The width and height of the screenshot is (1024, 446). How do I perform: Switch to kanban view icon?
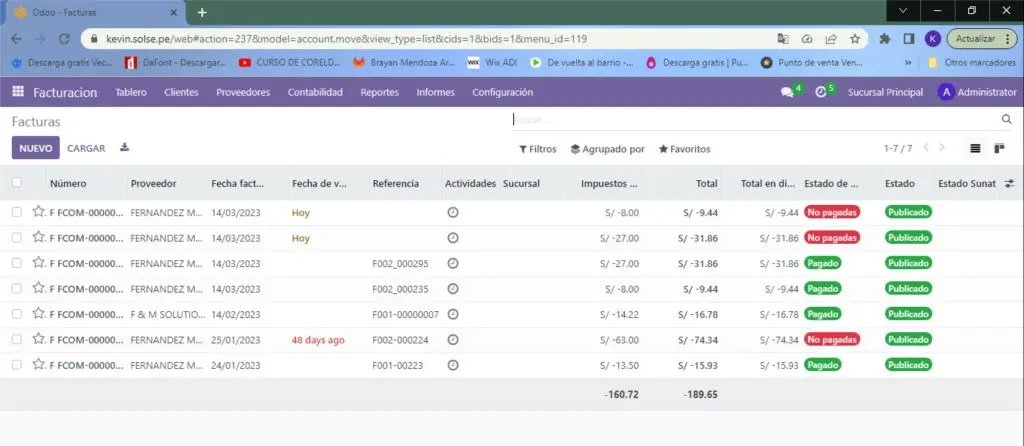click(x=999, y=149)
